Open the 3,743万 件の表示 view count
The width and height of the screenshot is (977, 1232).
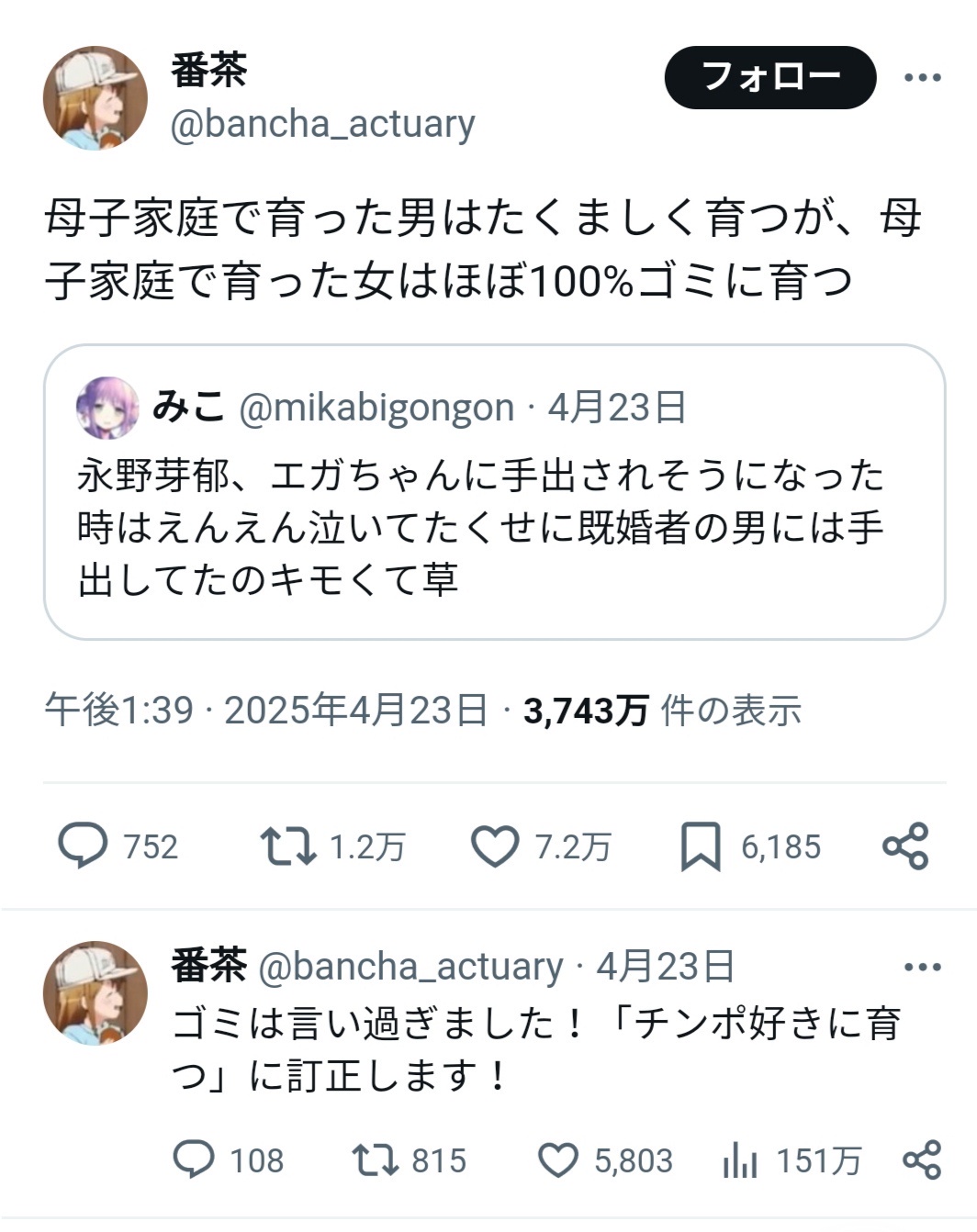662,711
